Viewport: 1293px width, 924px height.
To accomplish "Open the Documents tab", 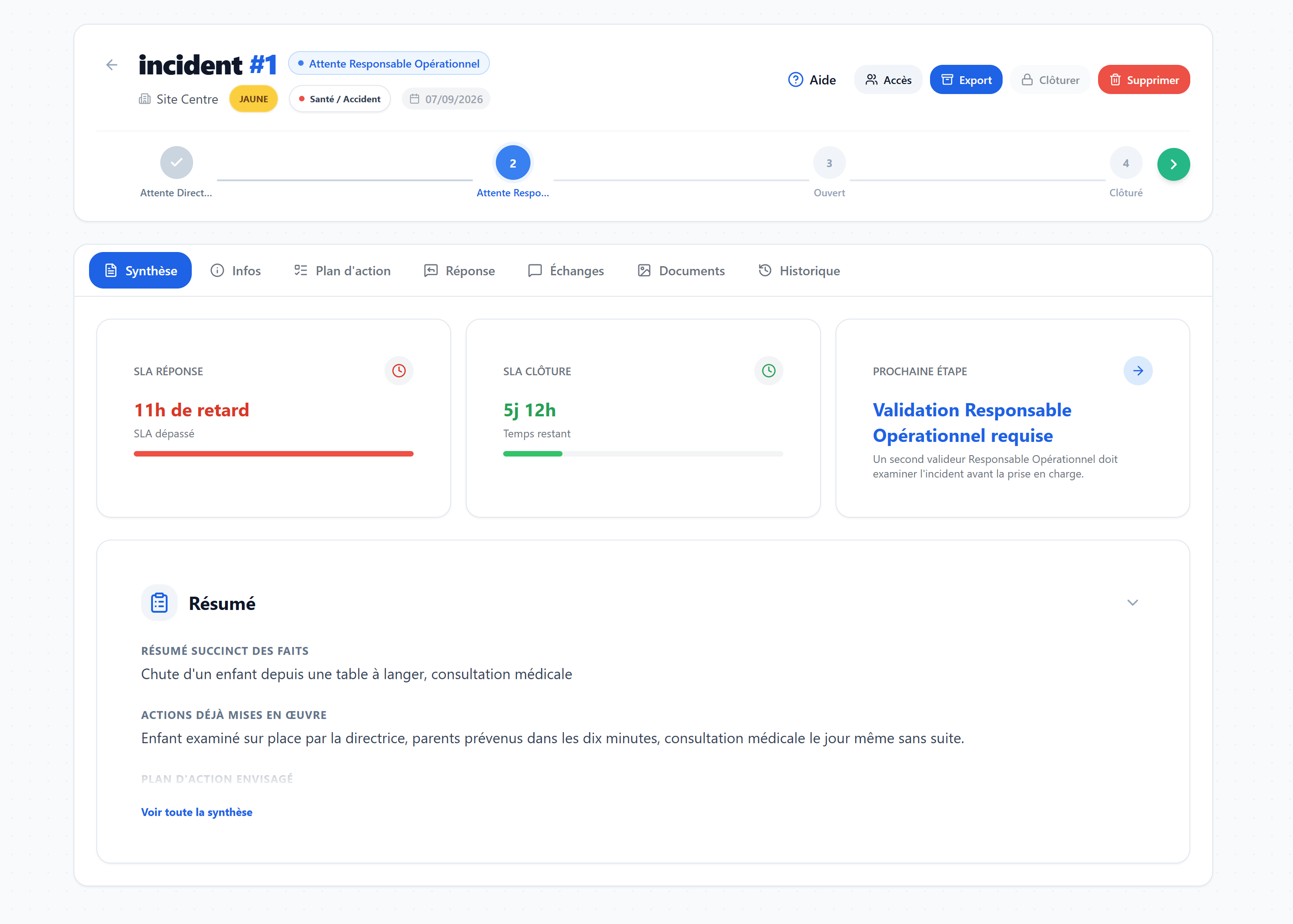I will [x=681, y=271].
